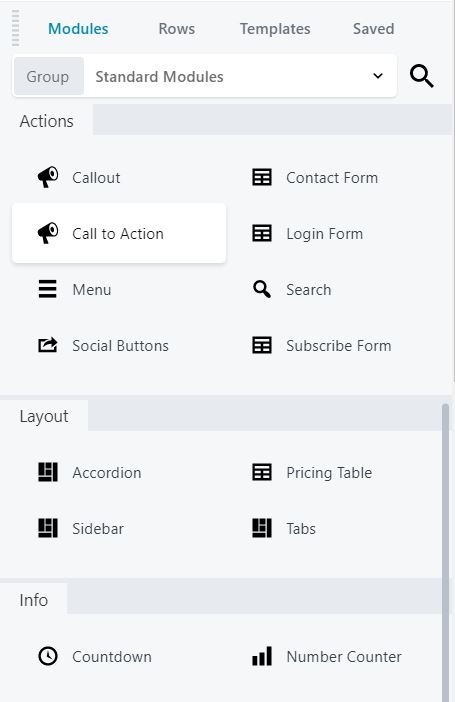Select the Call to Action megaphone icon
Viewport: 455px width, 702px height.
pos(47,233)
